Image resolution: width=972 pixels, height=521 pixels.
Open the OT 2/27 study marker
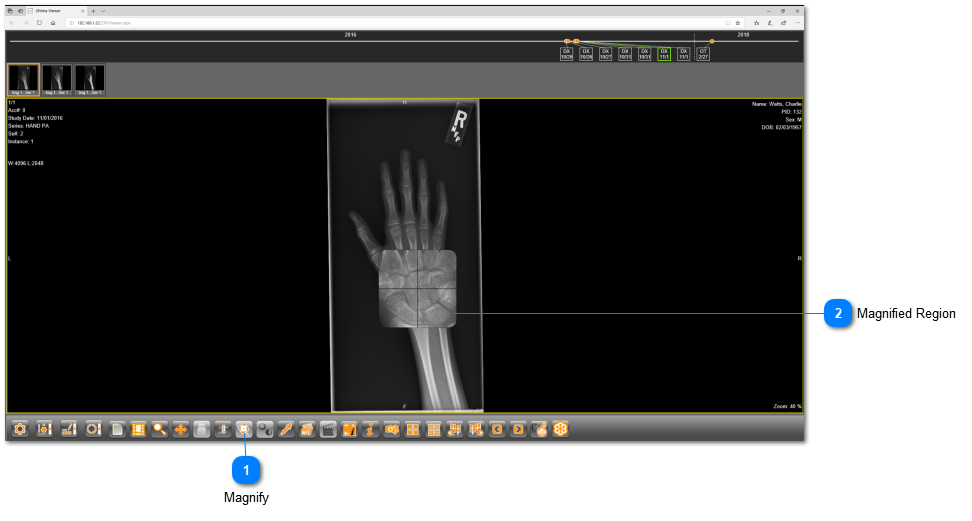pos(703,54)
